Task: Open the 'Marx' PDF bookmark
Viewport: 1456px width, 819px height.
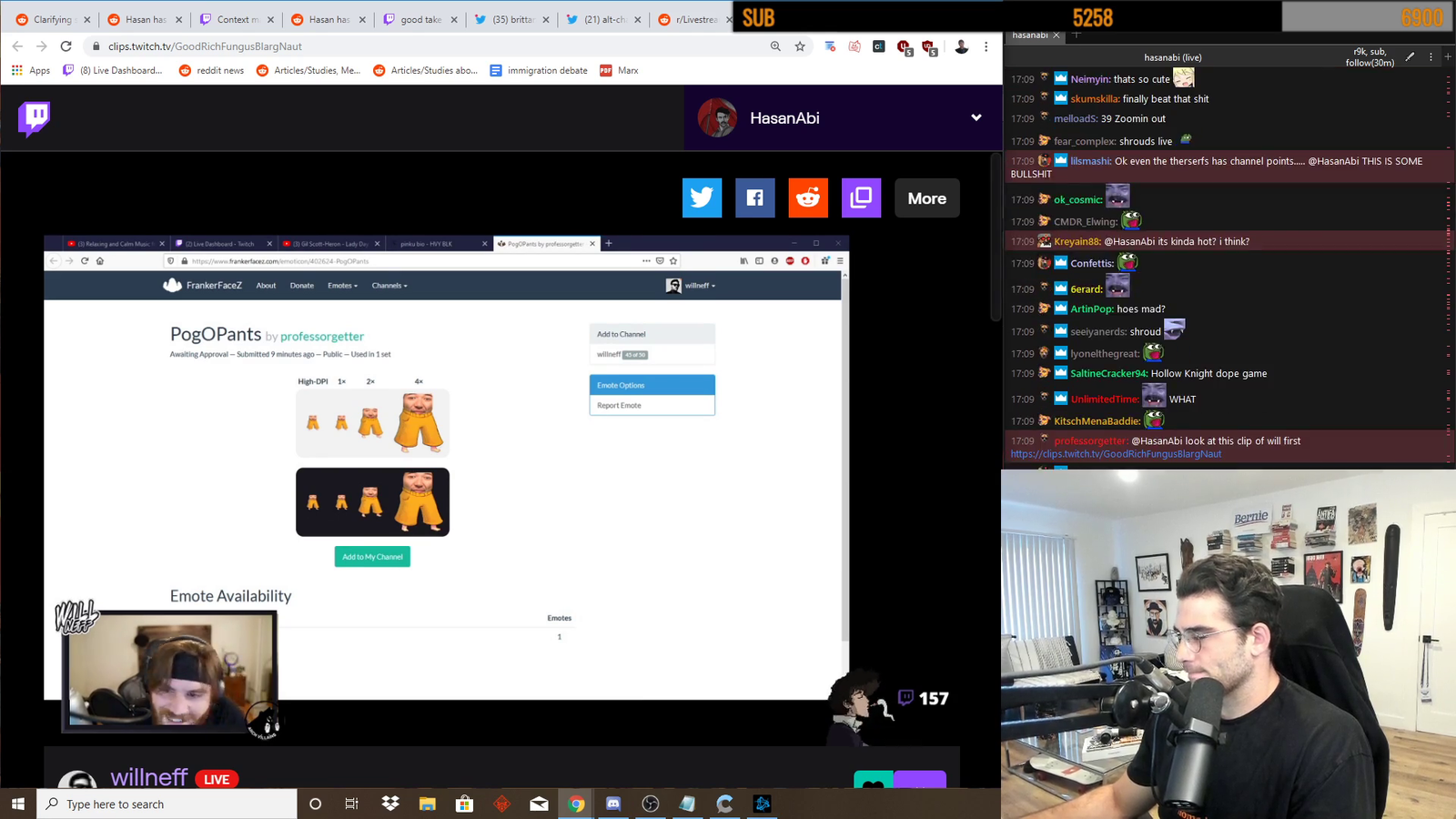Action: (619, 70)
